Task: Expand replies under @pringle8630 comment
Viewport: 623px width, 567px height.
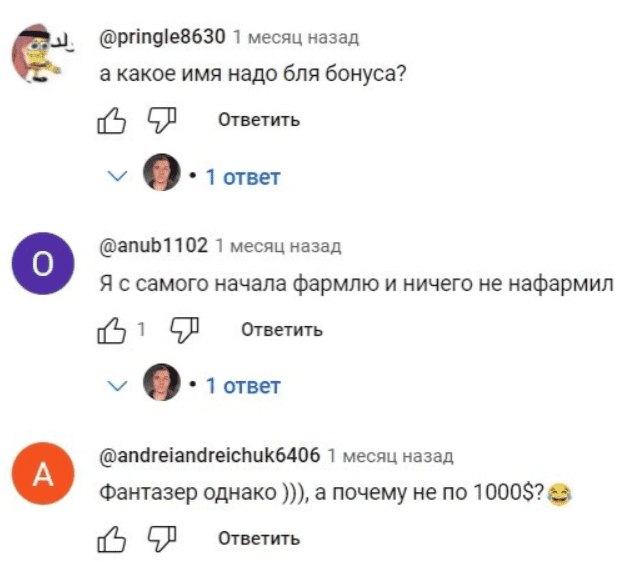Action: click(x=242, y=177)
